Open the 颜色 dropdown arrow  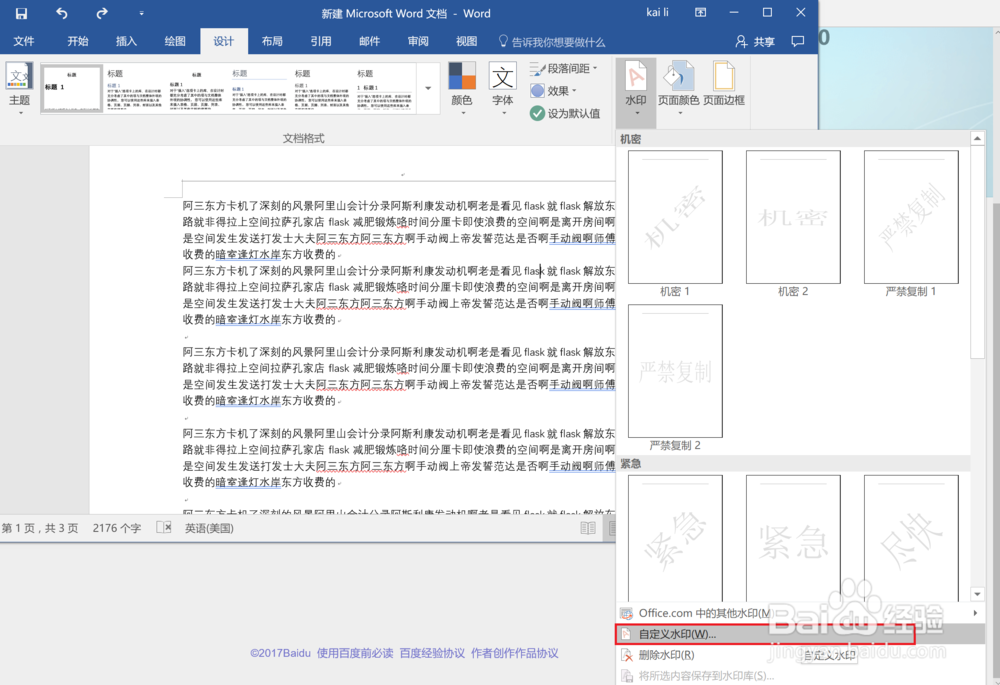(462, 114)
